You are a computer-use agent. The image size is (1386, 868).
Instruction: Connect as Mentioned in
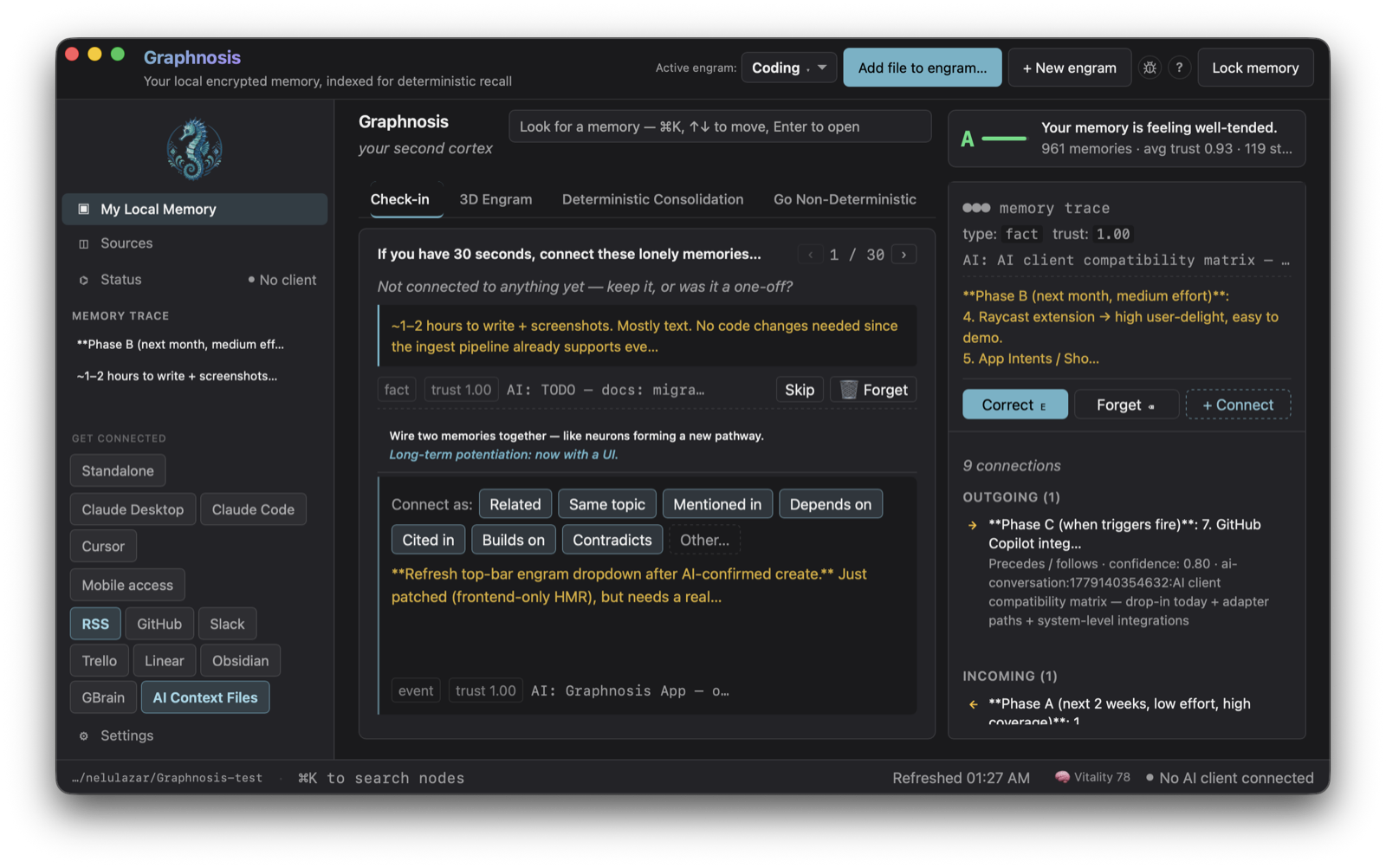717,504
